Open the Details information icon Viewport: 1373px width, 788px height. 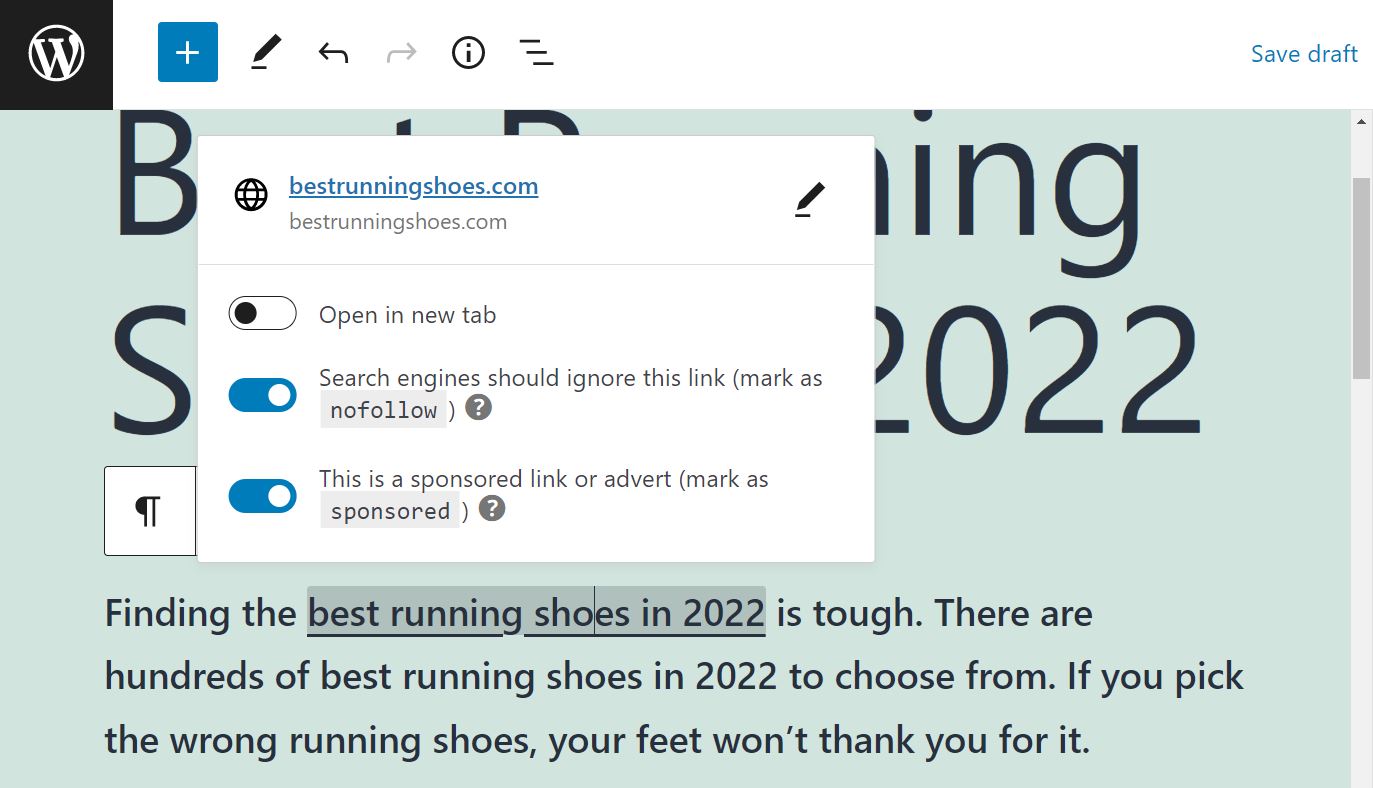coord(467,52)
